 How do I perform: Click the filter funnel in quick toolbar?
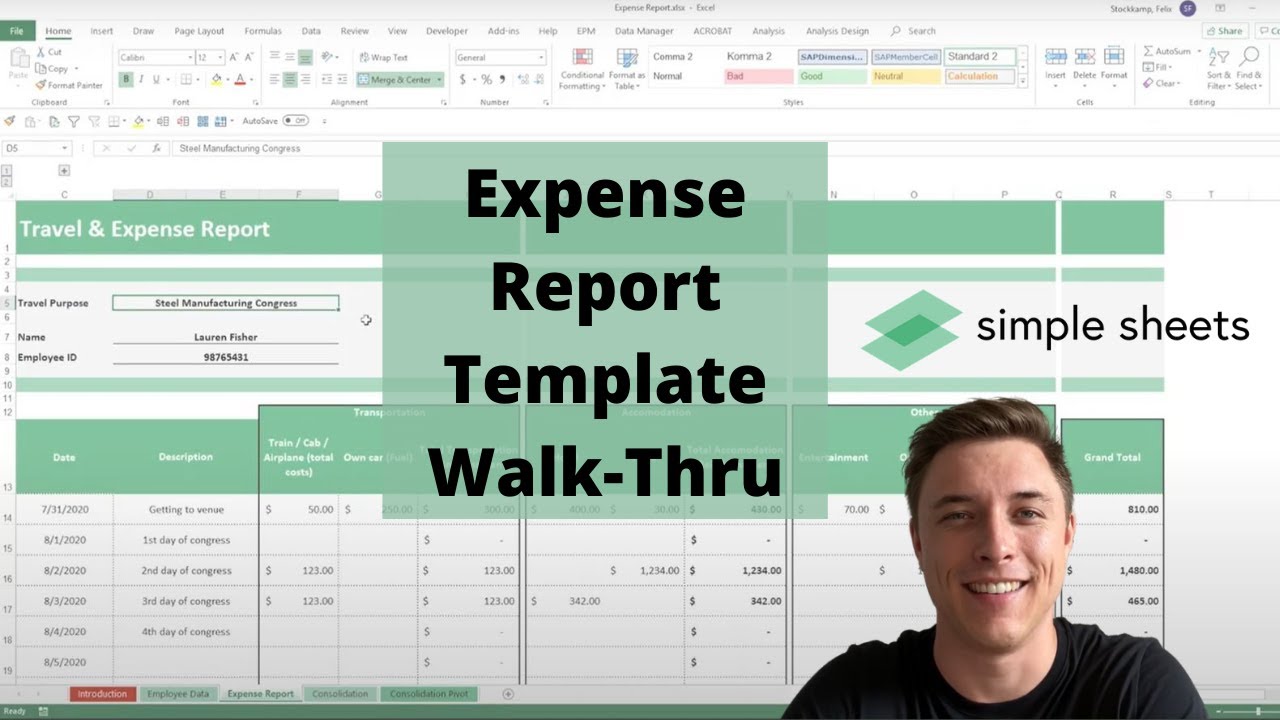[73, 121]
